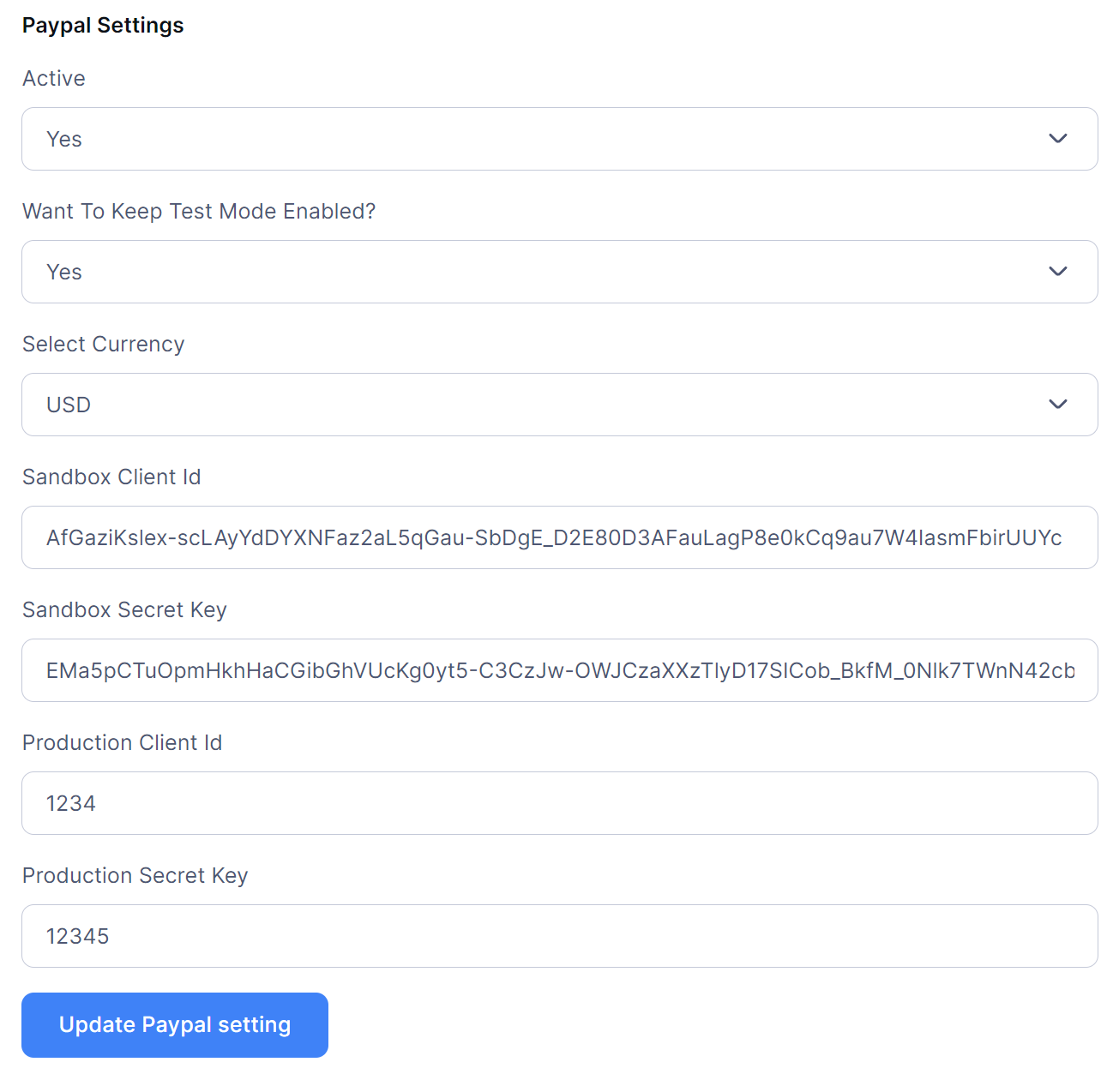1107x1092 pixels.
Task: Click the Select Currency label
Action: [104, 345]
